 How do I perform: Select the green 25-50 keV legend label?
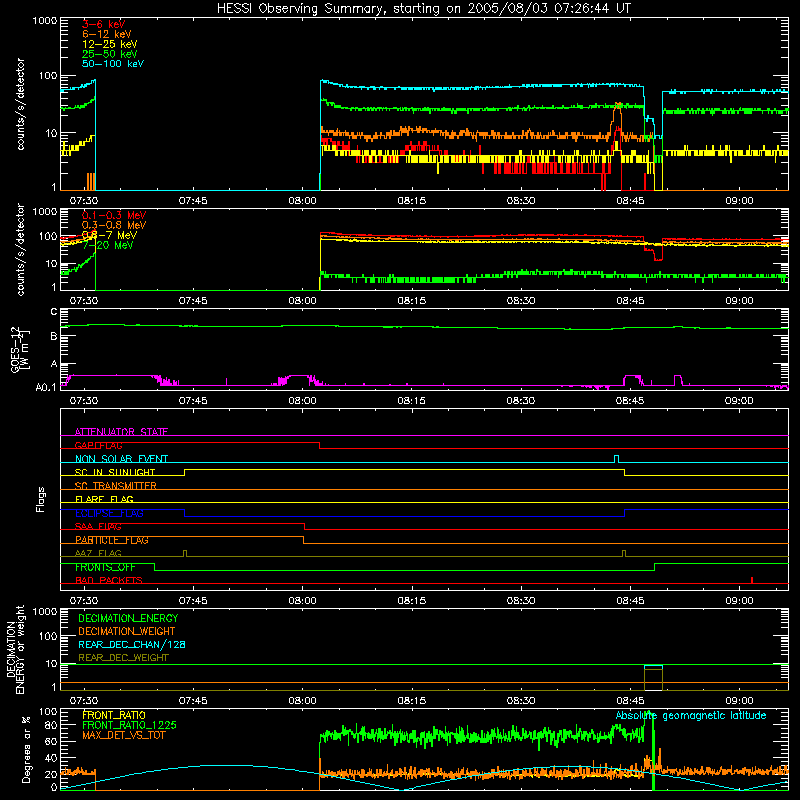[x=110, y=54]
